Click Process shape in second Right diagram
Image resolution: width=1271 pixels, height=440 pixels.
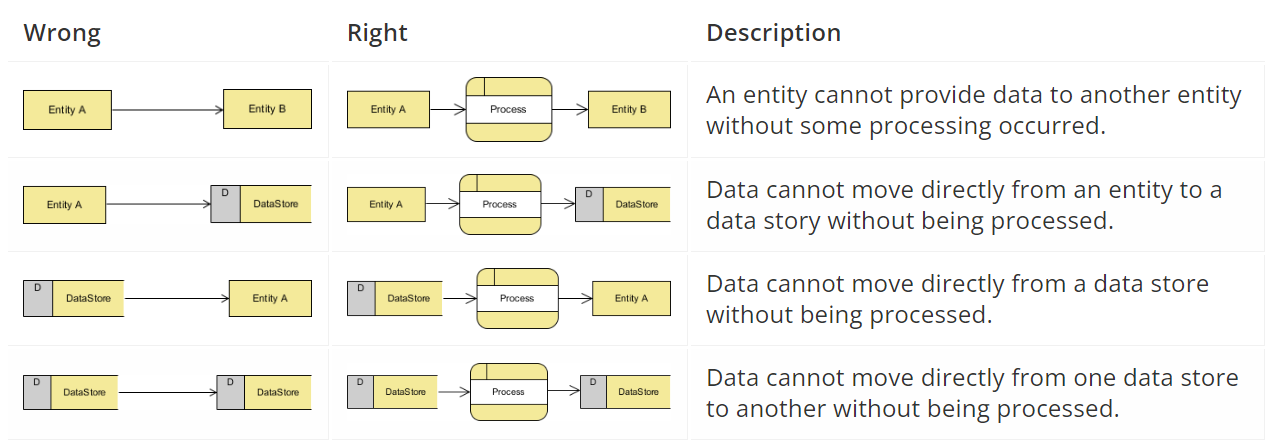[500, 204]
